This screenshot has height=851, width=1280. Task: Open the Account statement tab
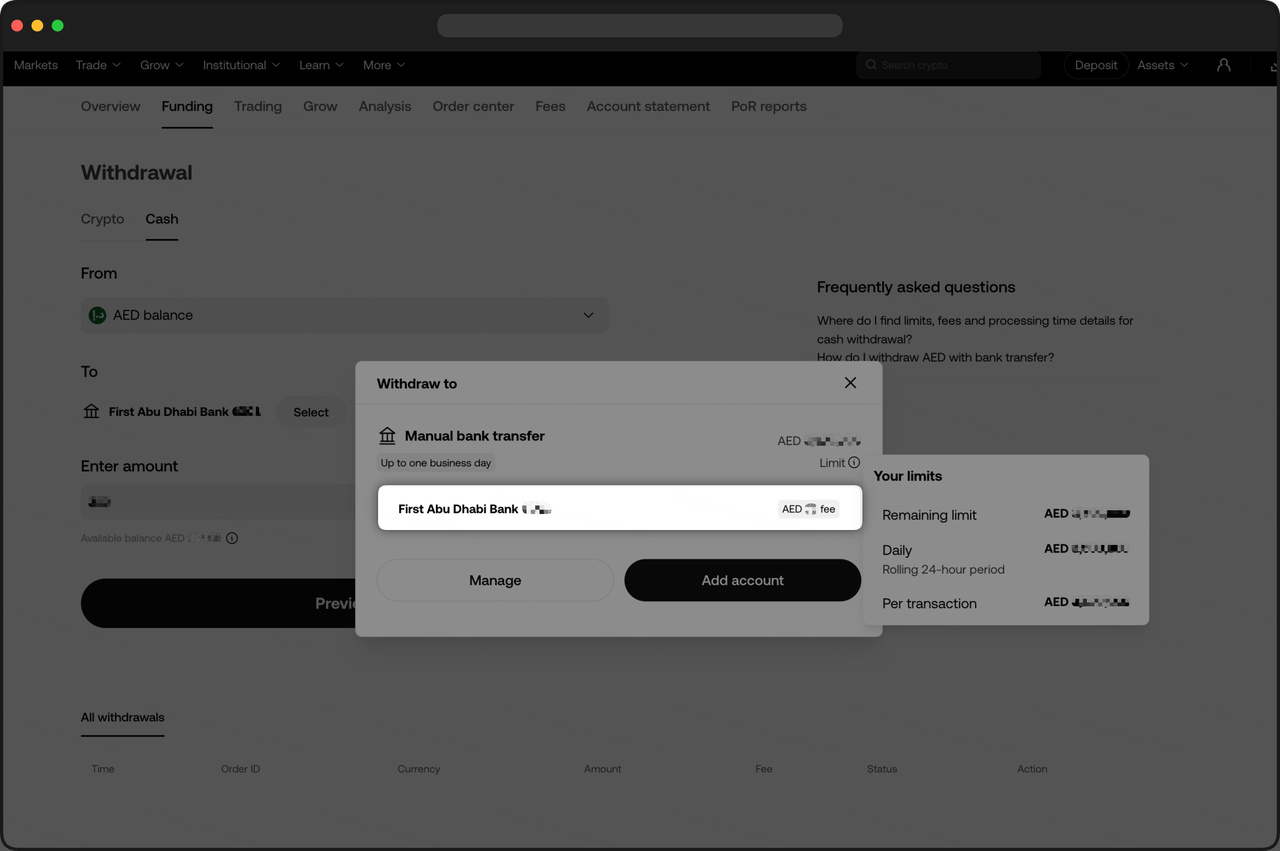(x=648, y=106)
